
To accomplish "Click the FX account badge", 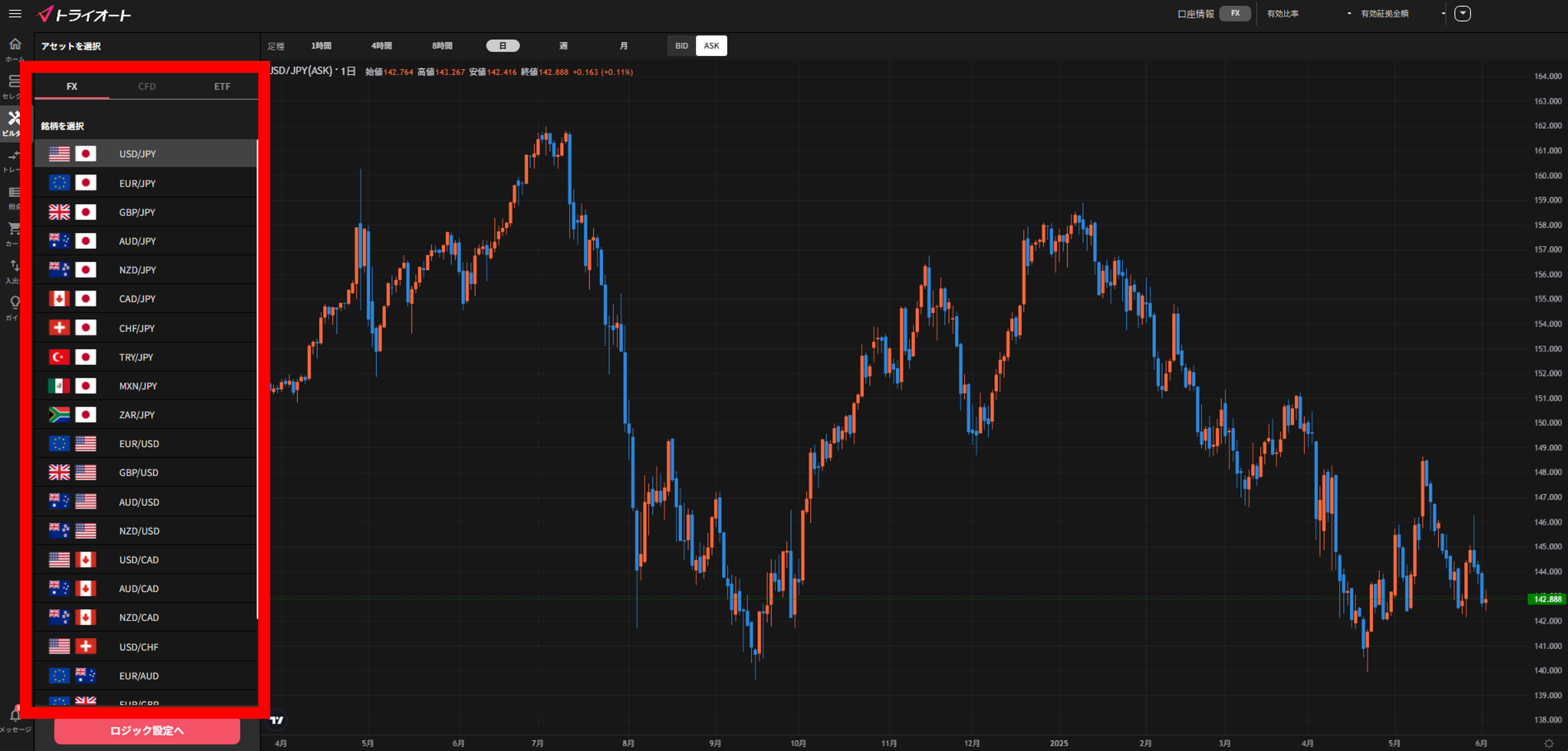I will click(x=1235, y=13).
